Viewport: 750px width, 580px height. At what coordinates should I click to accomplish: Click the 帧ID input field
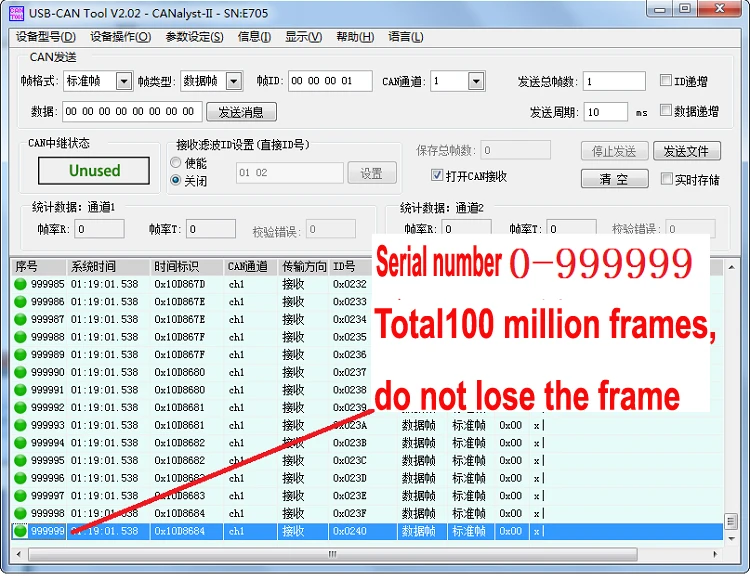coord(330,81)
